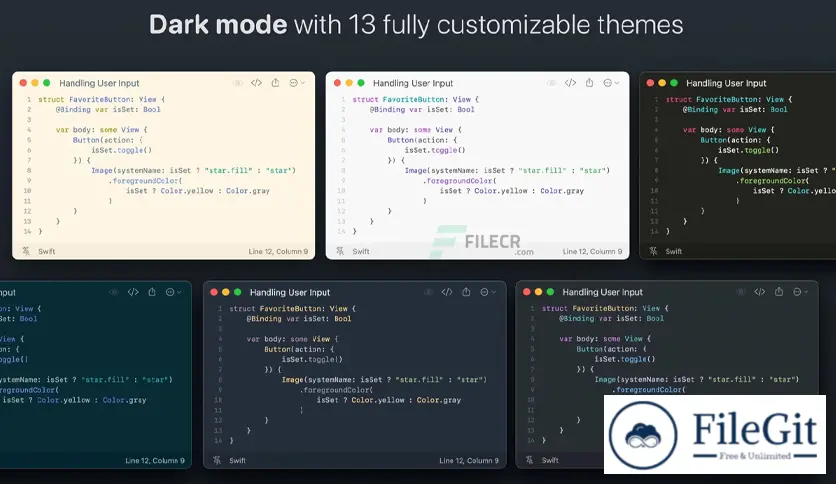Screen dimensions: 836x484
Task: Toggle preview eye icon in white-themed window
Action: 551,83
